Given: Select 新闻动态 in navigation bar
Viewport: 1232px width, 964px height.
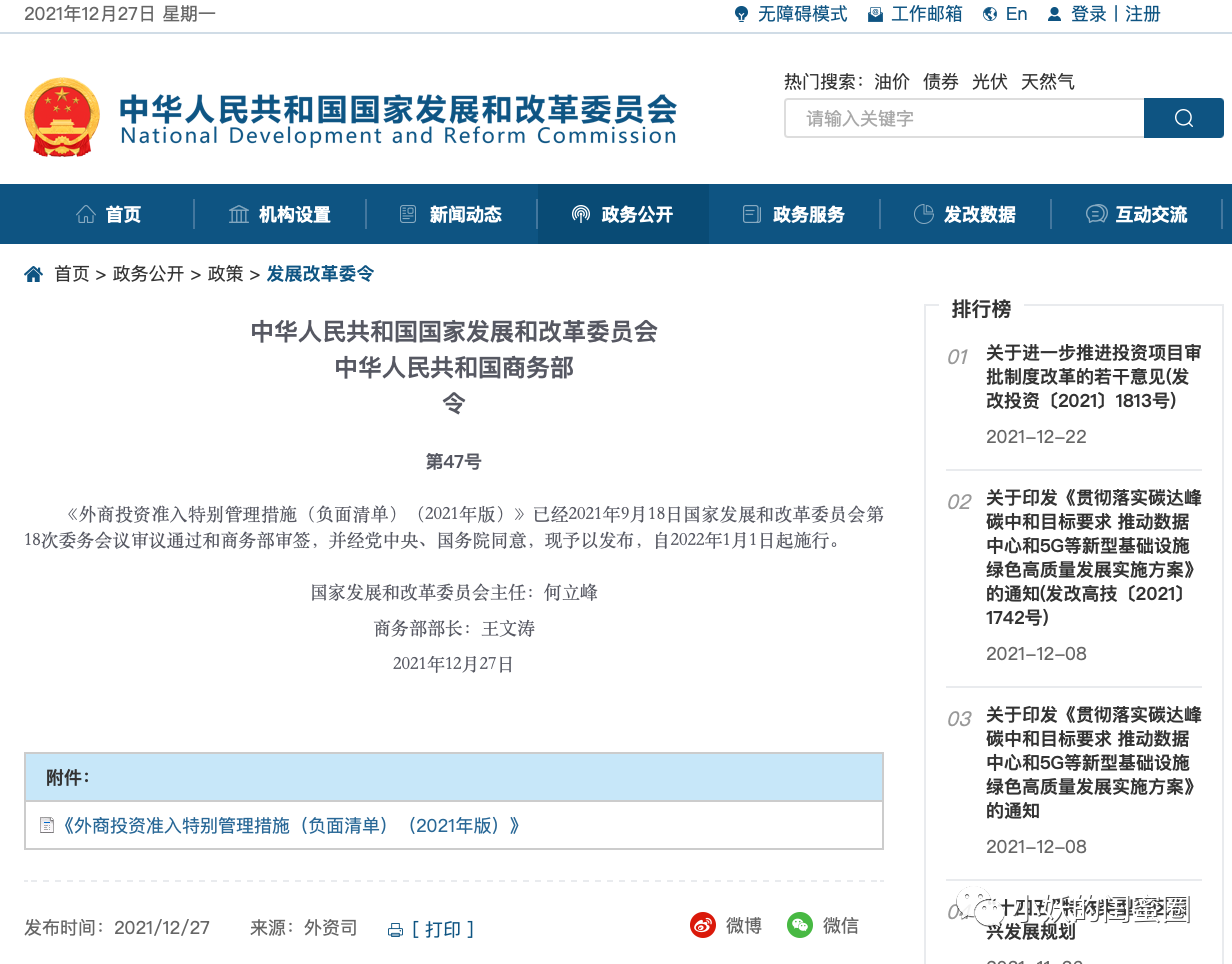Looking at the screenshot, I should click(451, 214).
